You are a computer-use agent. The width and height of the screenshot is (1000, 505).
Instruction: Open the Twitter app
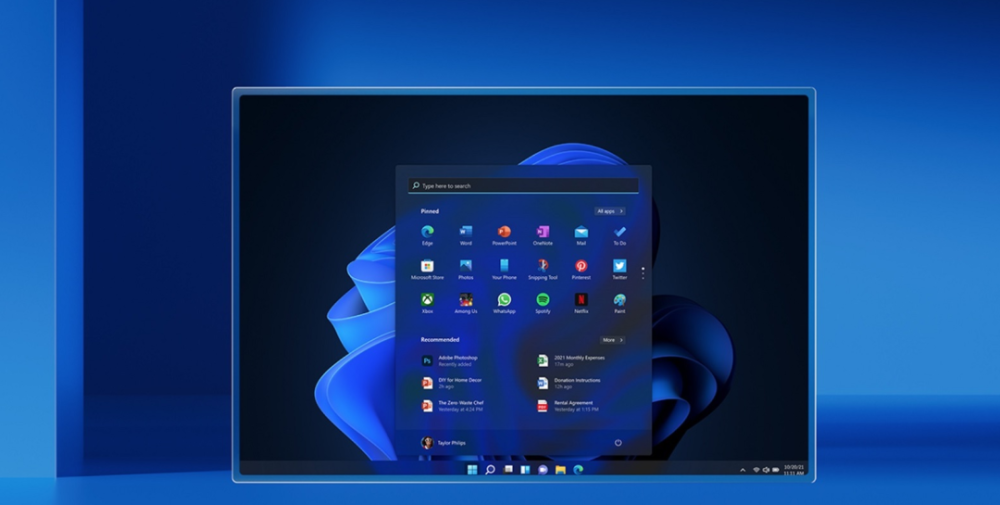click(x=619, y=269)
